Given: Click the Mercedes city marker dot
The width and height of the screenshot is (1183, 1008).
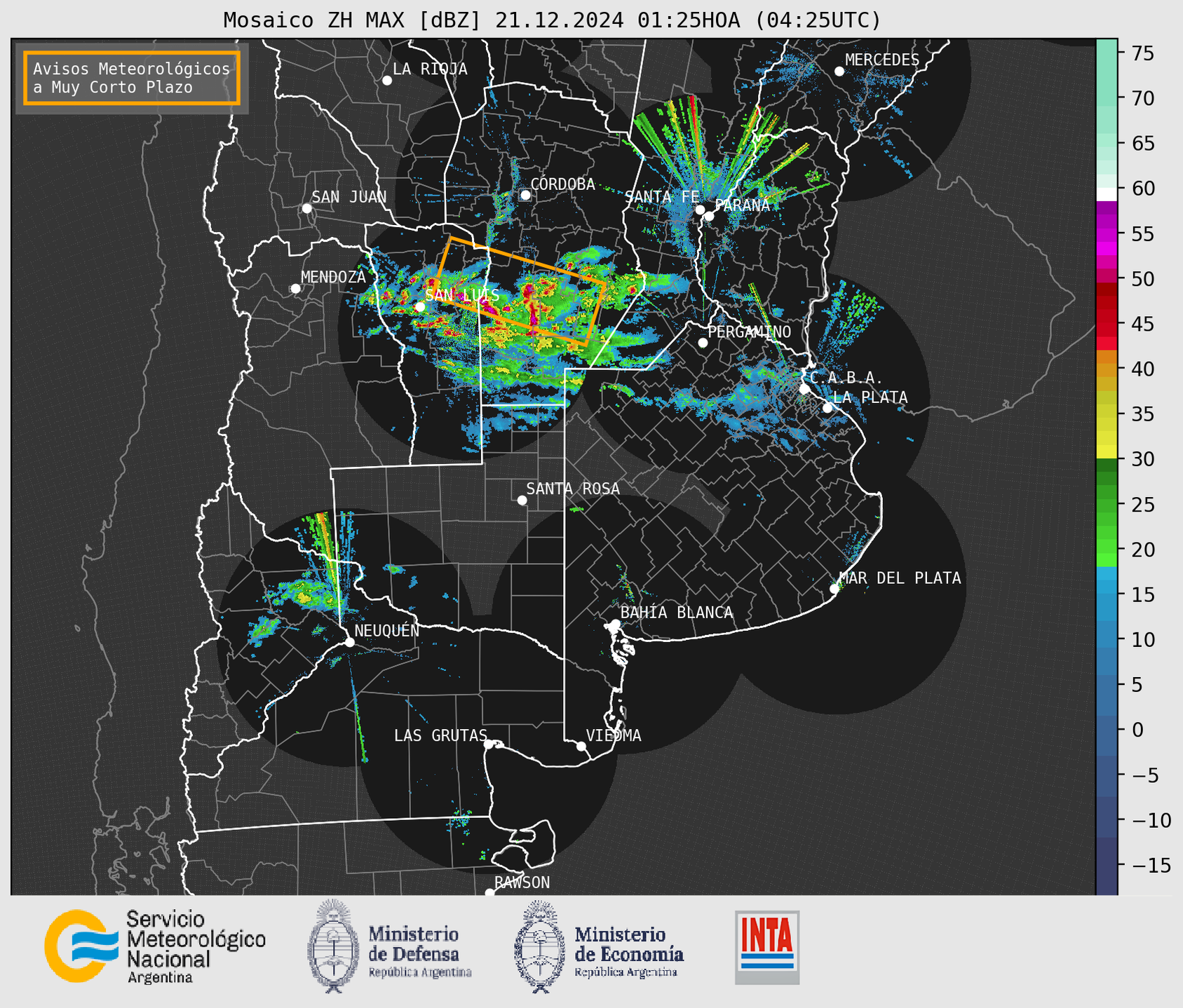Looking at the screenshot, I should [839, 71].
